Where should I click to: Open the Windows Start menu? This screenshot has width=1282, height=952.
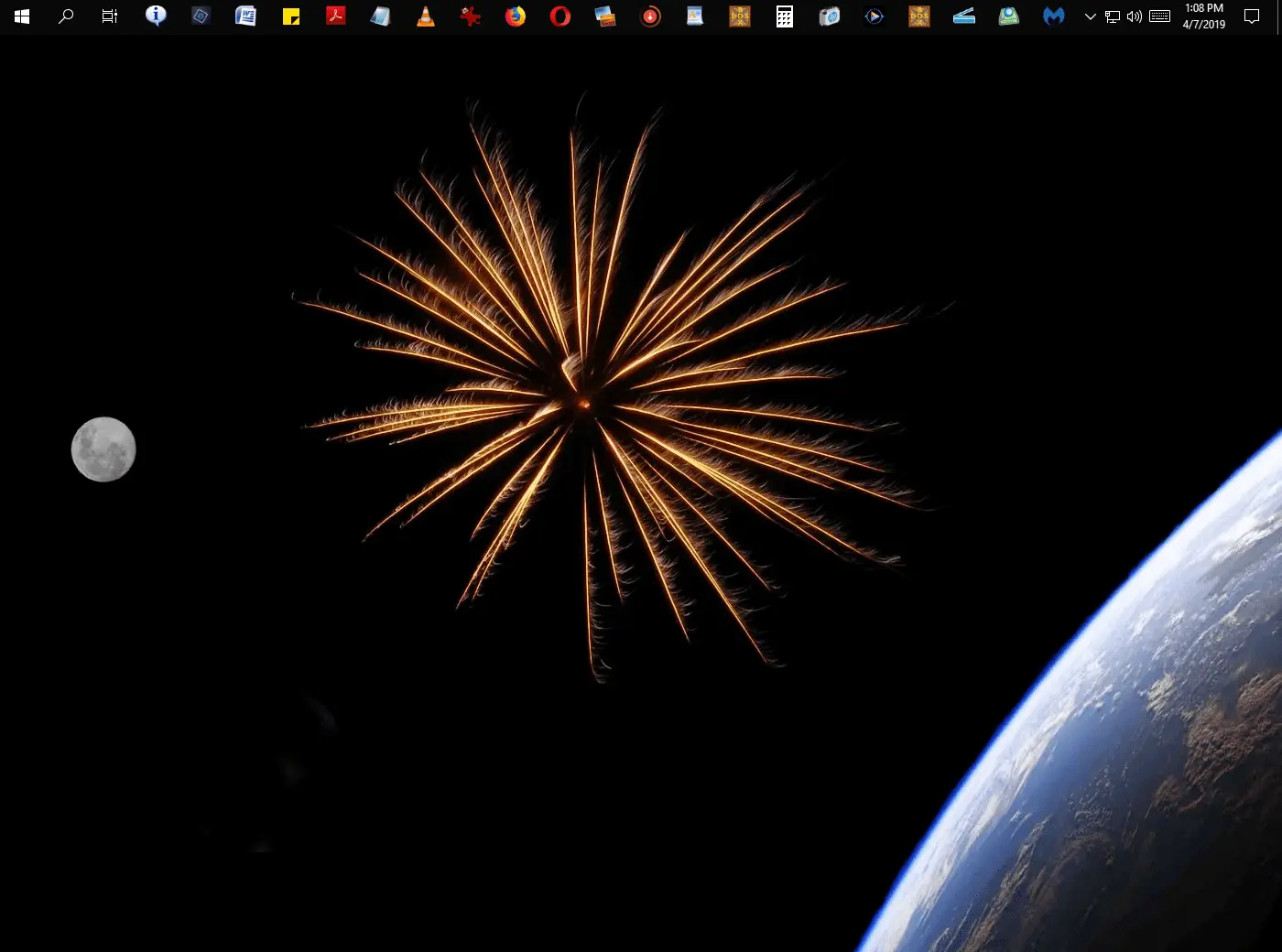[22, 16]
